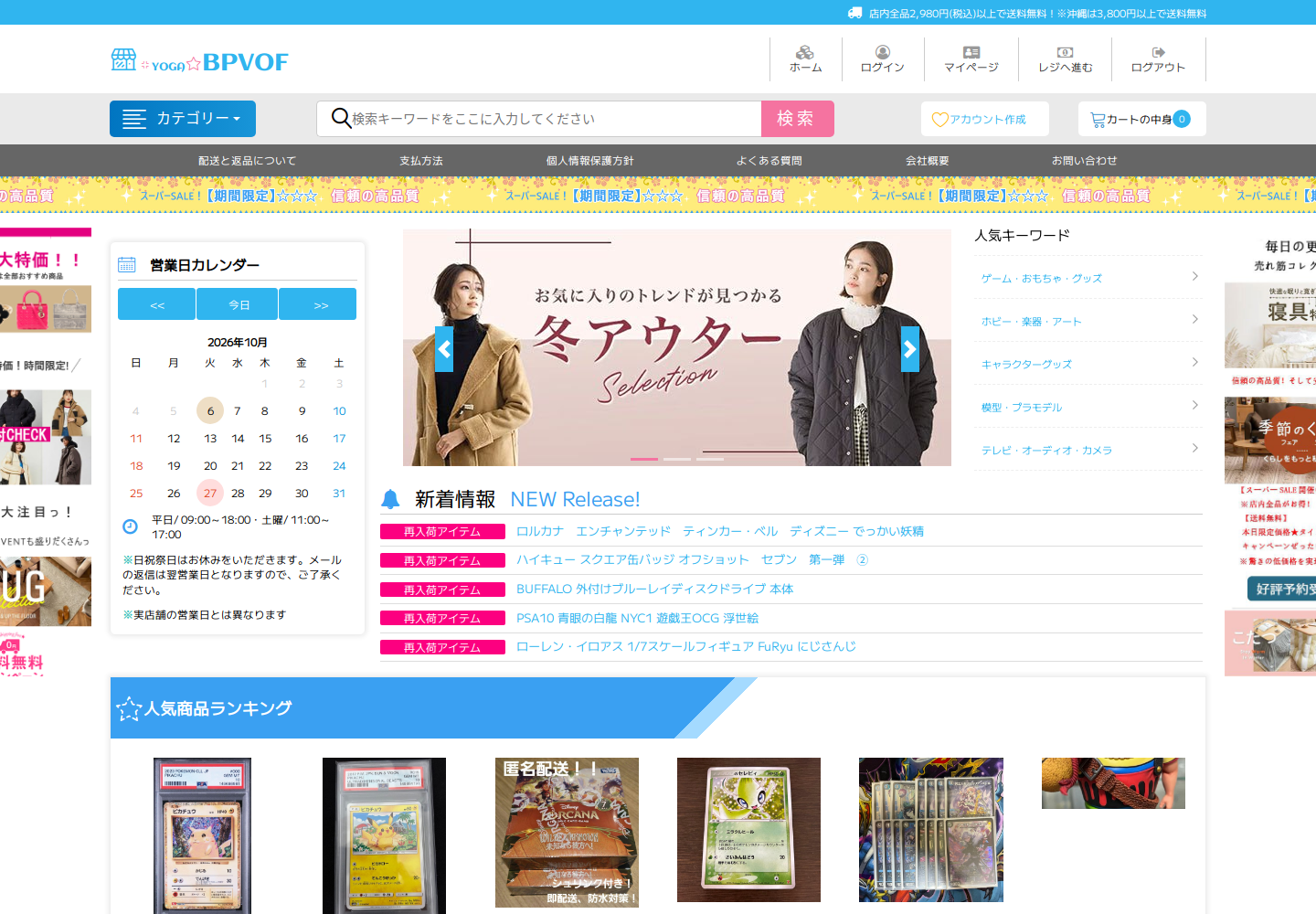
Task: Expand ホビー・楽器・アート keyword chevron
Action: click(x=1194, y=319)
